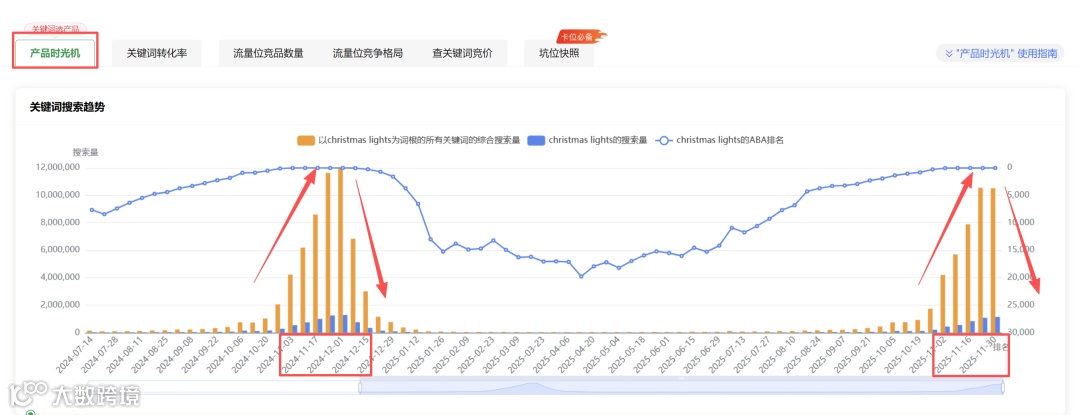This screenshot has height=415, width=1080.
Task: Click the 30,000 ranking axis label
Action: [x=1020, y=332]
